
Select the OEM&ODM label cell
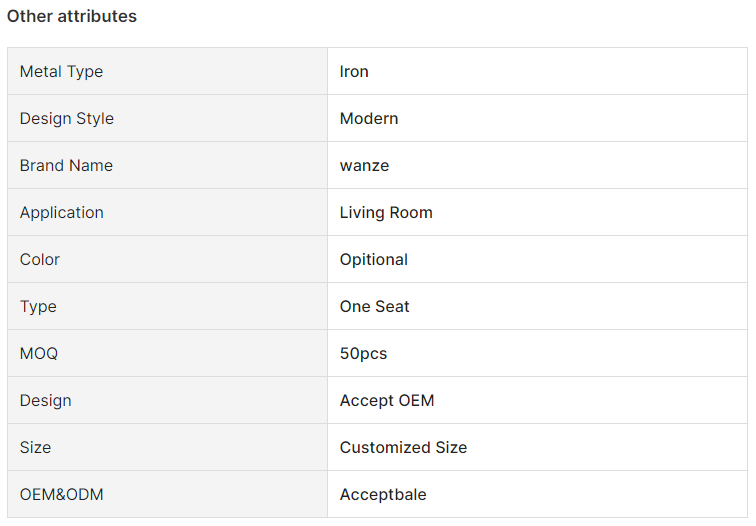click(167, 494)
